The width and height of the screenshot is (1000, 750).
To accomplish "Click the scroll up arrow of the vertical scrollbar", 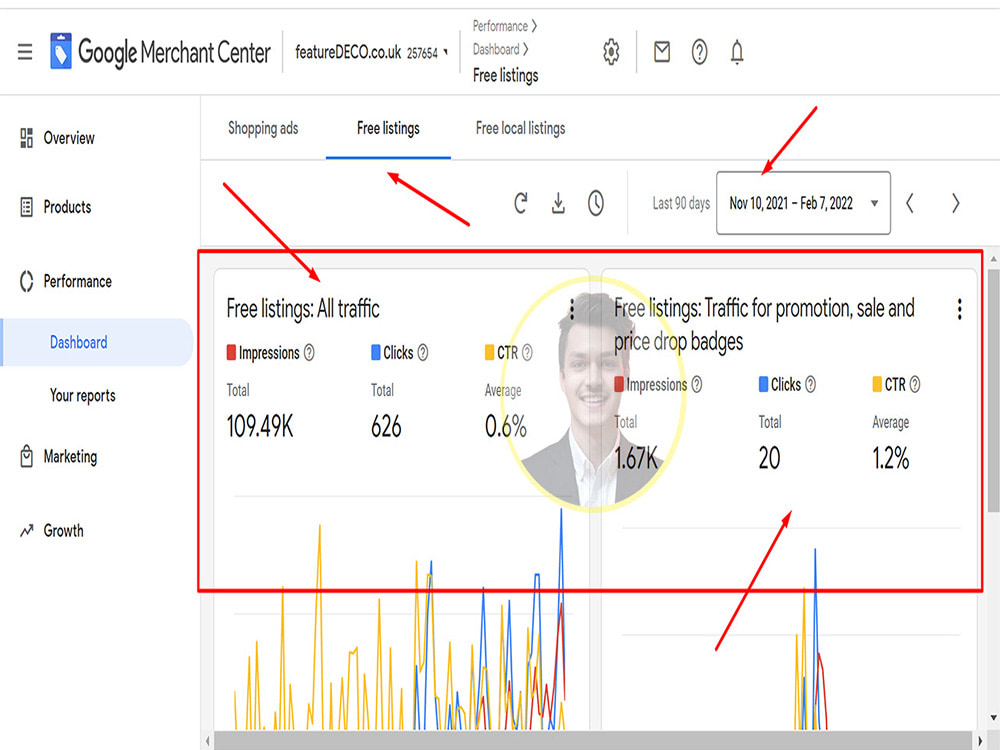I will coord(993,259).
